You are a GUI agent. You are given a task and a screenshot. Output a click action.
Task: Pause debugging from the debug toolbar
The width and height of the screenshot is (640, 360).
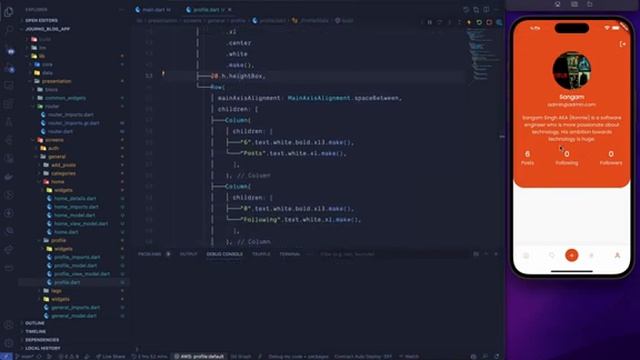click(430, 22)
